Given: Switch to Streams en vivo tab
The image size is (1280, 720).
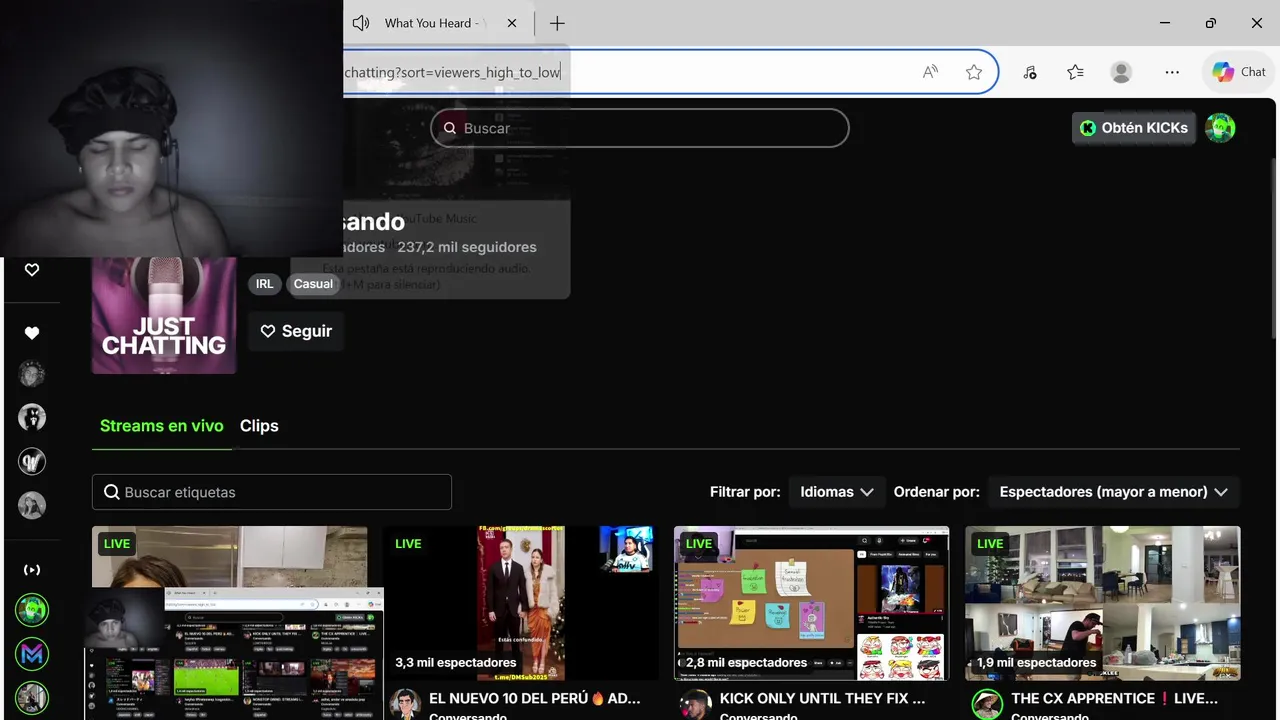Looking at the screenshot, I should (x=162, y=426).
